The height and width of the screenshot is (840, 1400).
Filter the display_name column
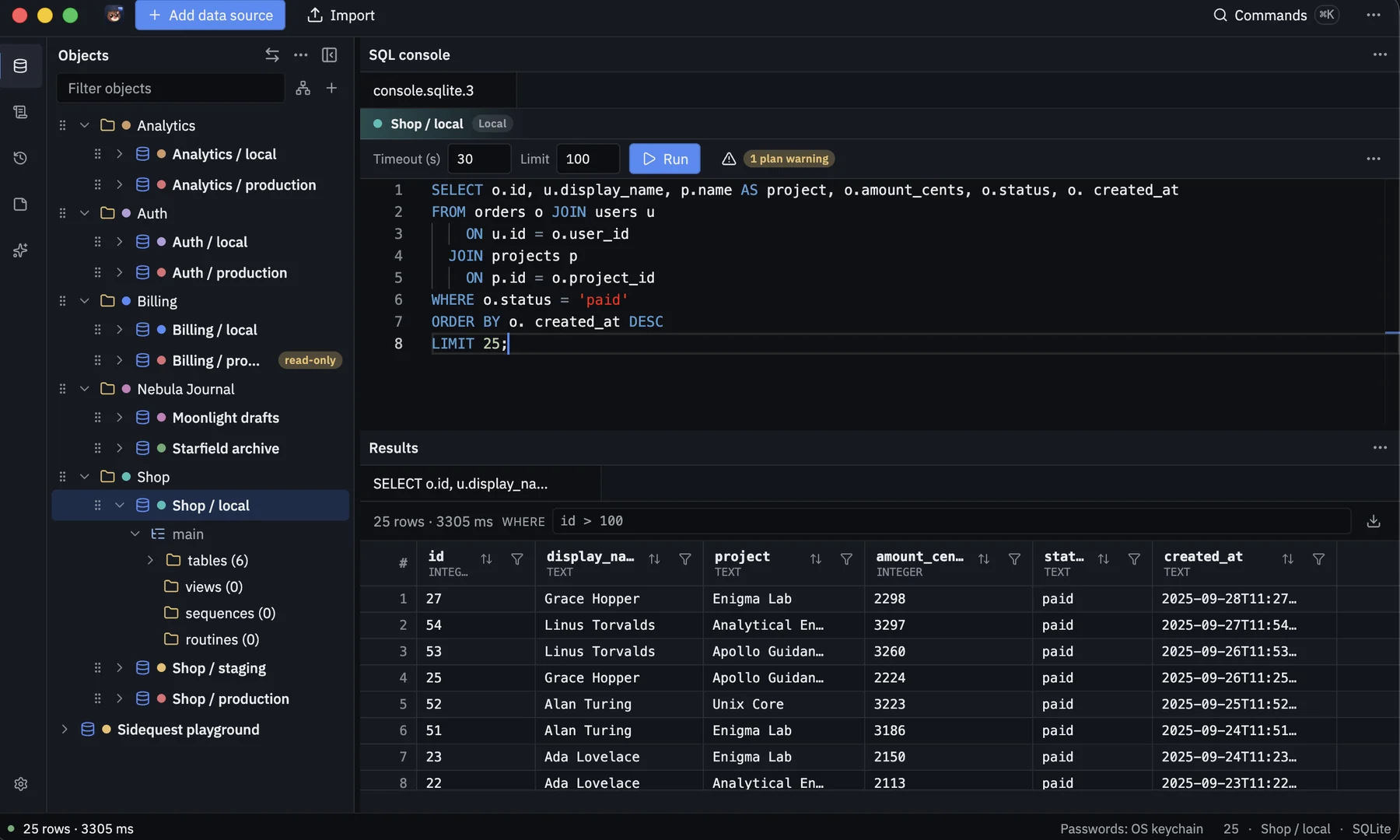coord(685,559)
